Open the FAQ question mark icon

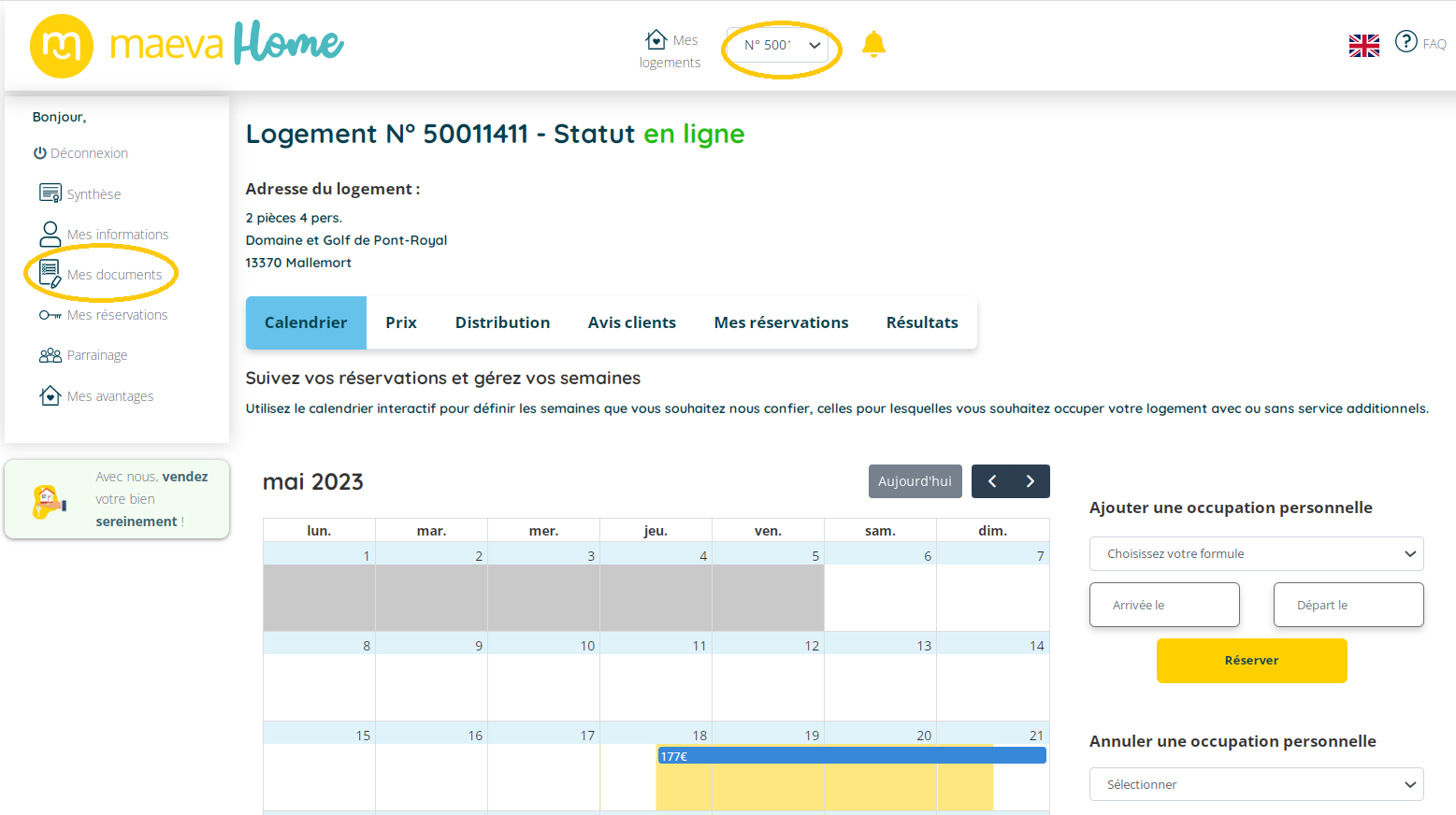(x=1406, y=41)
